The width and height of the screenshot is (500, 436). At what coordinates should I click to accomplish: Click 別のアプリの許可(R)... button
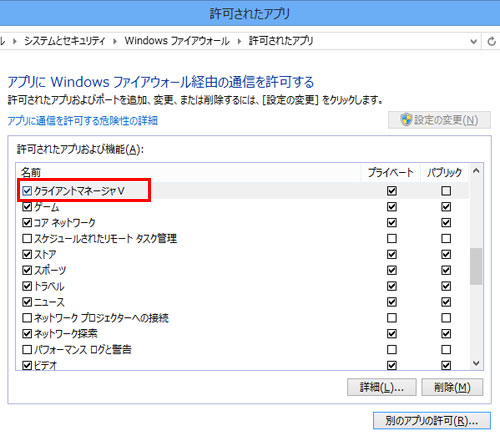(432, 421)
